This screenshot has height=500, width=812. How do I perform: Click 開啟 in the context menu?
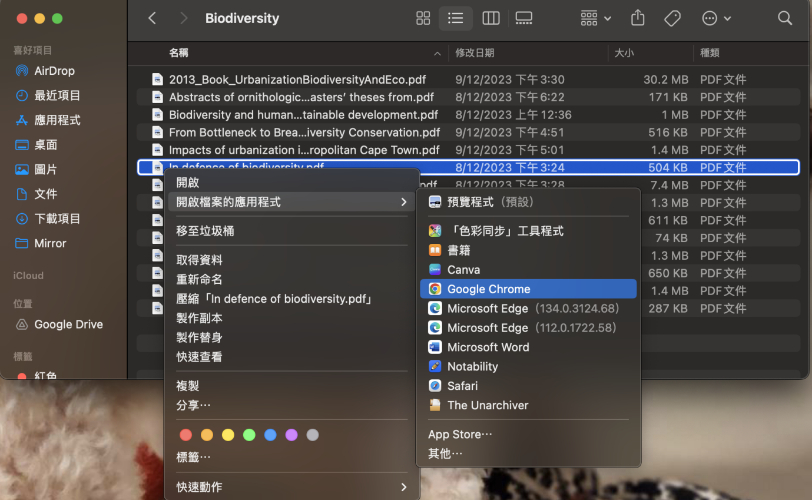(292, 182)
